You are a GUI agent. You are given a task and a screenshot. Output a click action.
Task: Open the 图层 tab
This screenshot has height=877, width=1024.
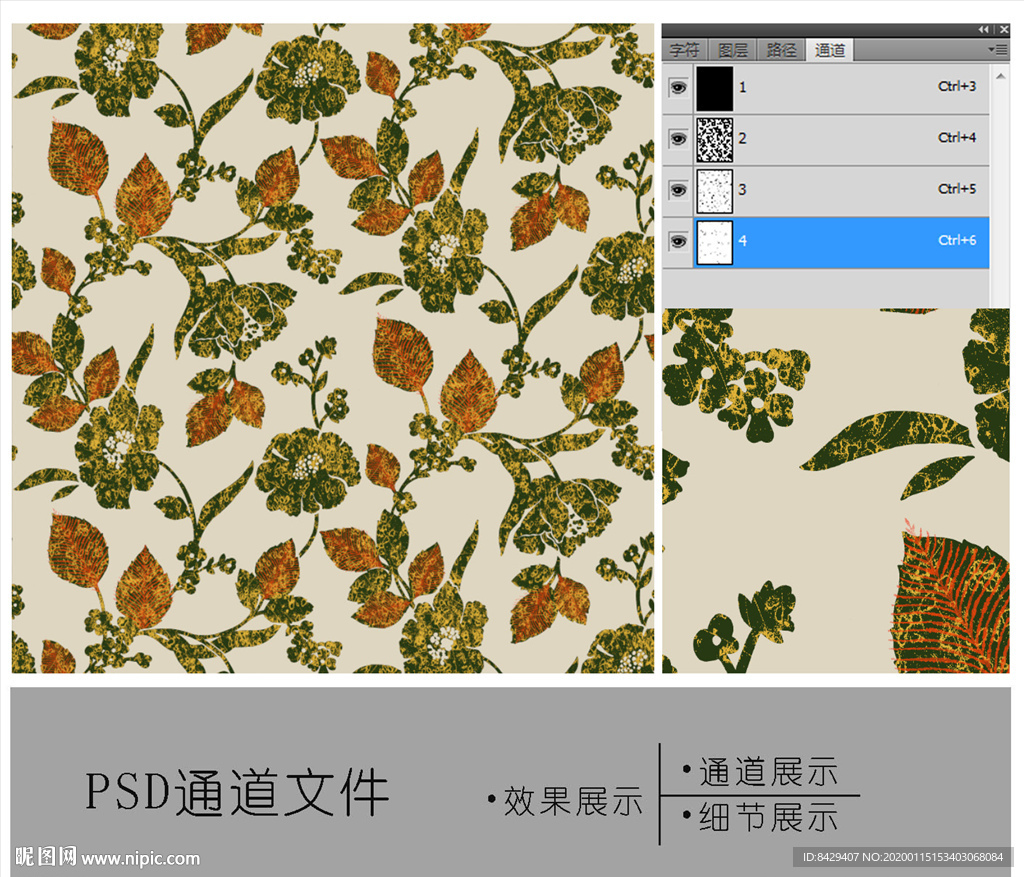tap(733, 50)
